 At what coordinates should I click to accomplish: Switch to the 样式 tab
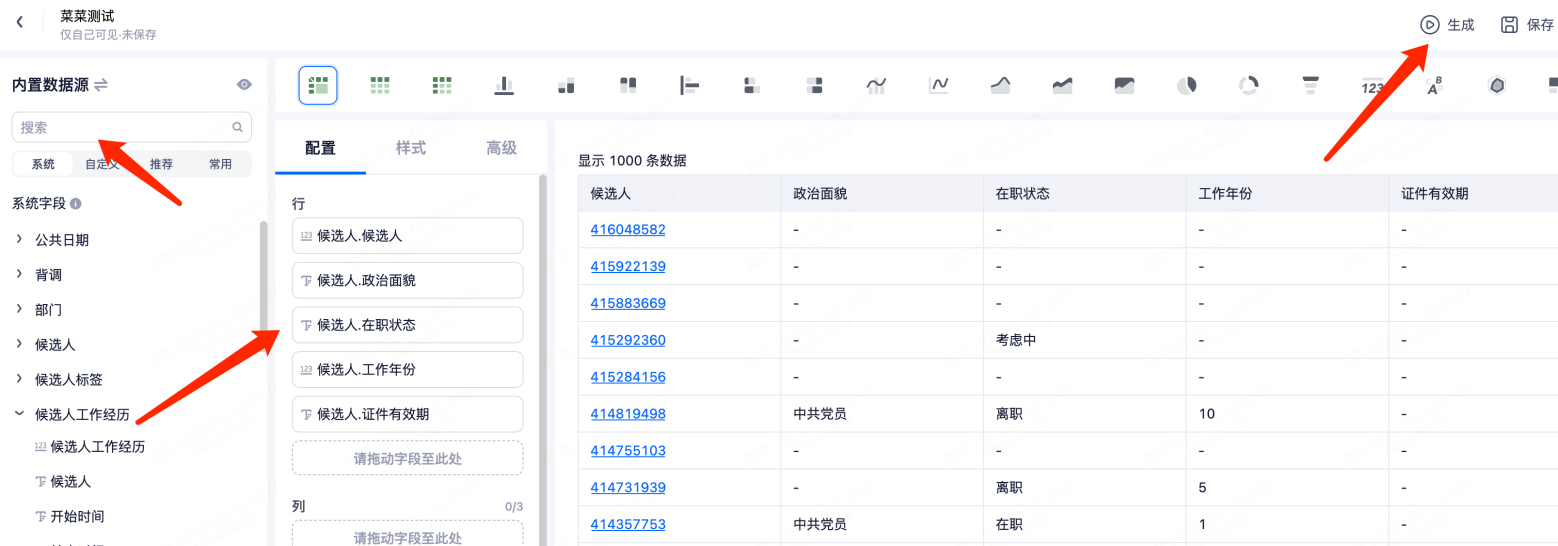411,148
